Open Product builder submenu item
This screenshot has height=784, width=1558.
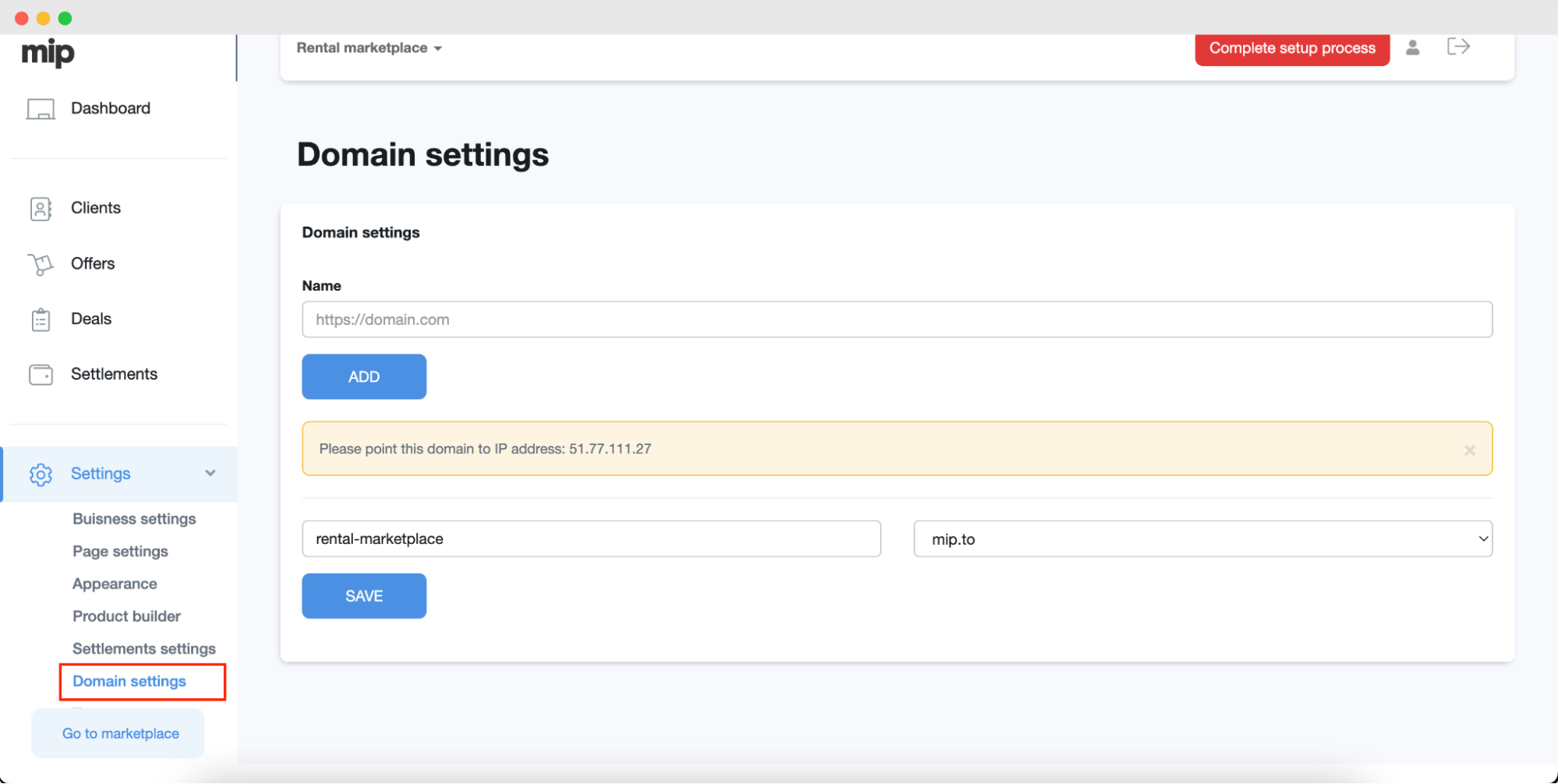click(126, 616)
